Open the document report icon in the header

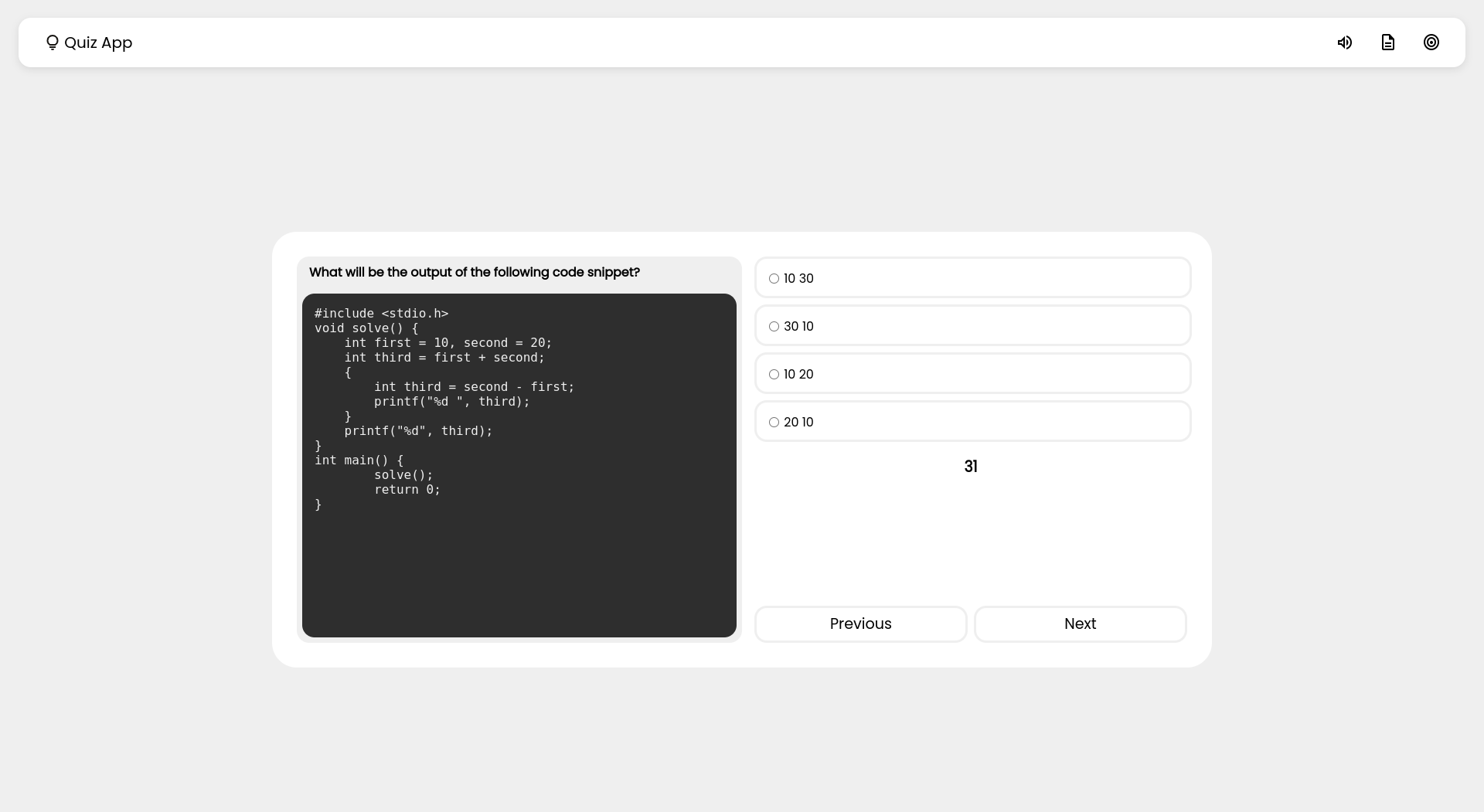[x=1388, y=42]
